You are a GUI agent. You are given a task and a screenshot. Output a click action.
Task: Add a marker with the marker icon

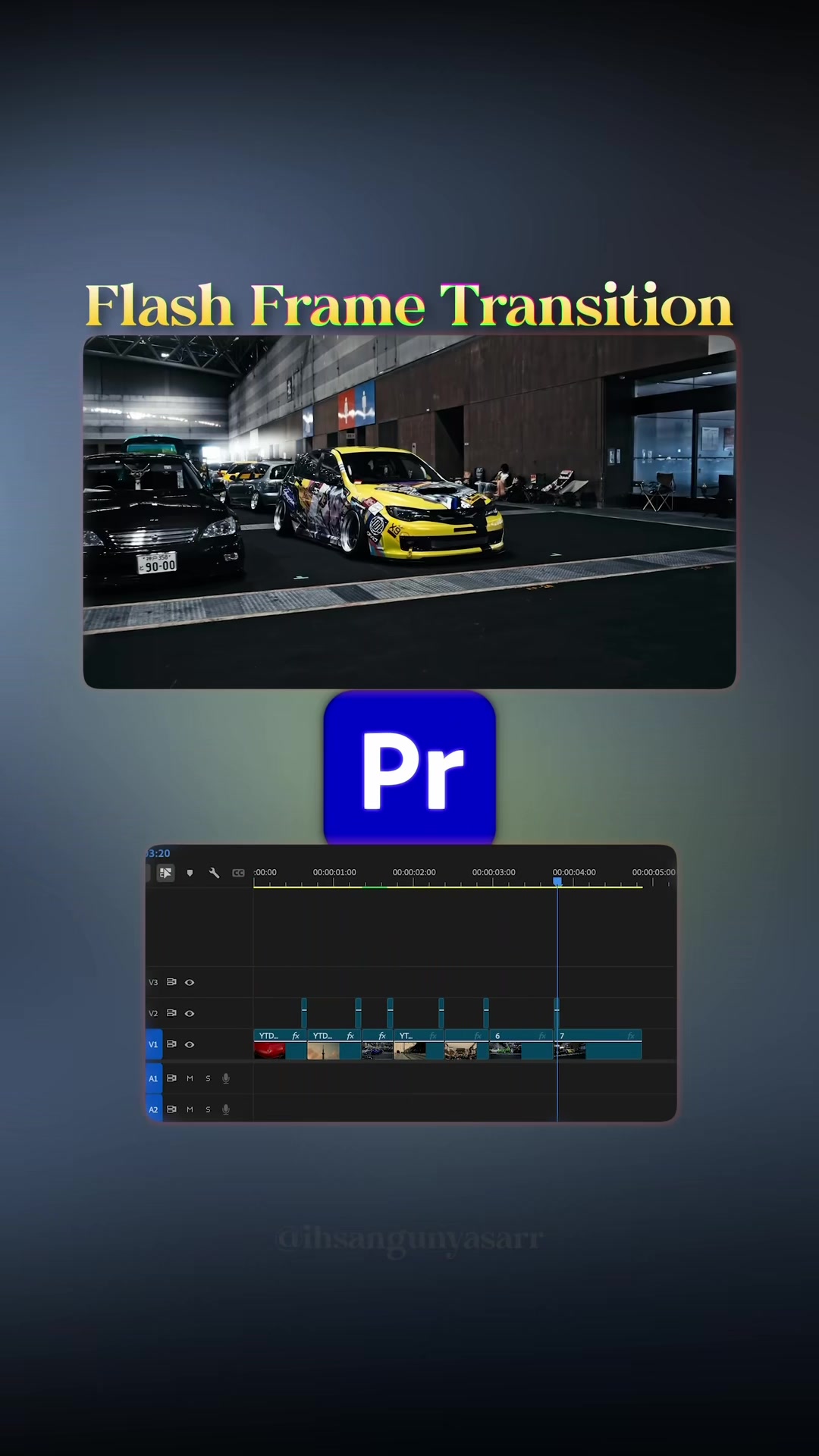190,874
